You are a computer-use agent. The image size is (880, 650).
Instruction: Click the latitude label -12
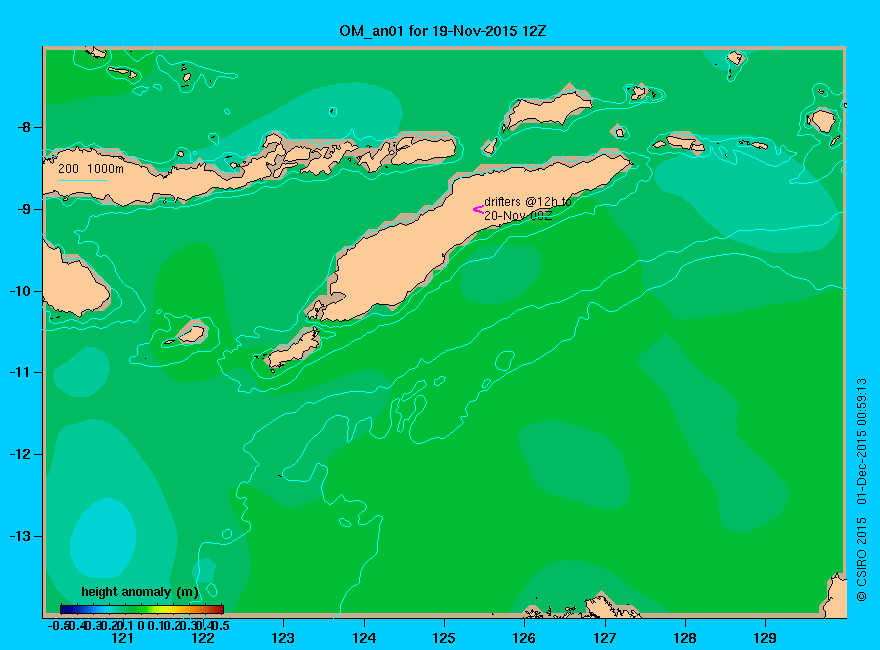point(20,454)
